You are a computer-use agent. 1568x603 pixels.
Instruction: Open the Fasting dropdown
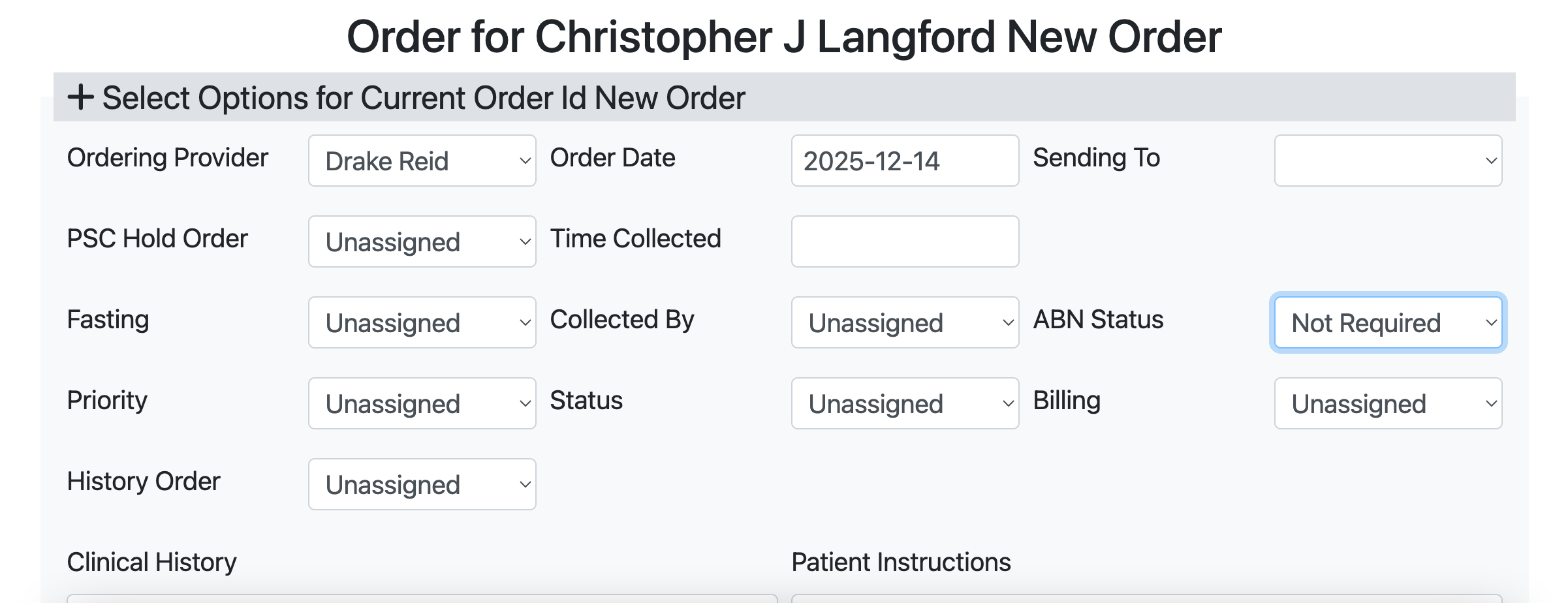pyautogui.click(x=421, y=322)
